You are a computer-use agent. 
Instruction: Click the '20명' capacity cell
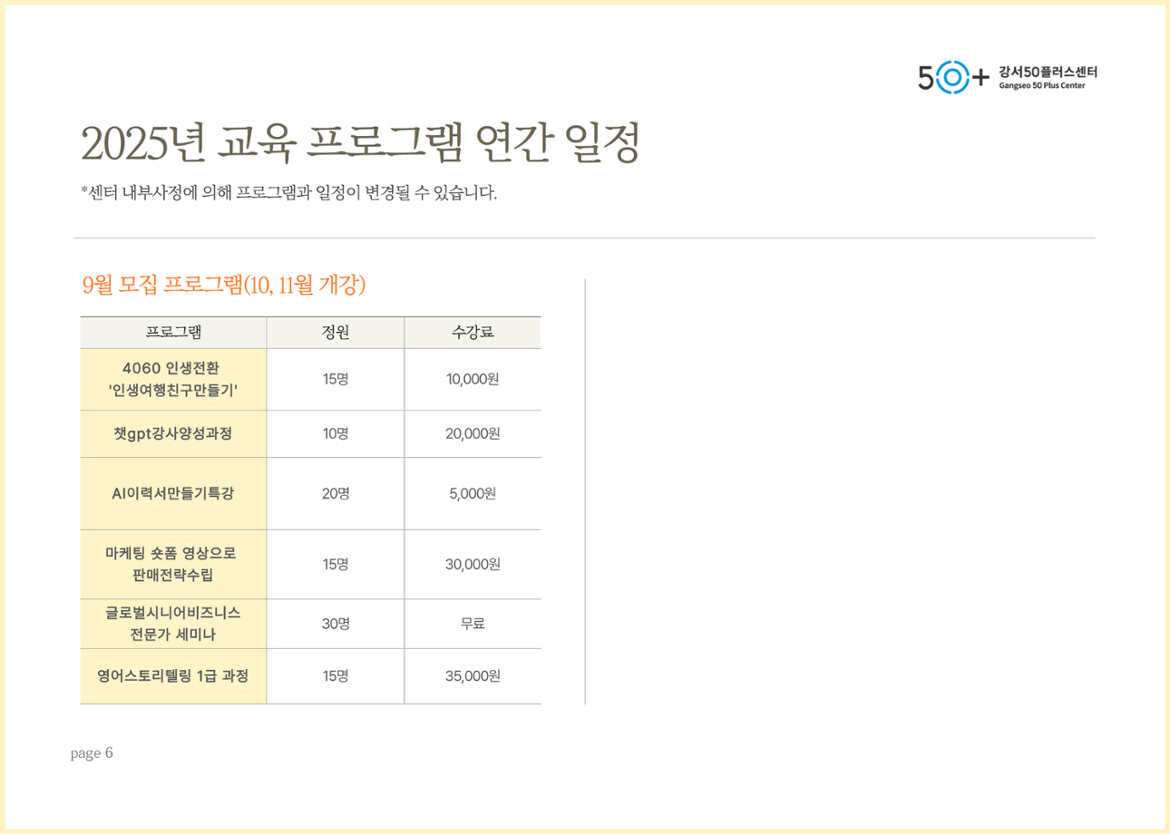click(336, 494)
